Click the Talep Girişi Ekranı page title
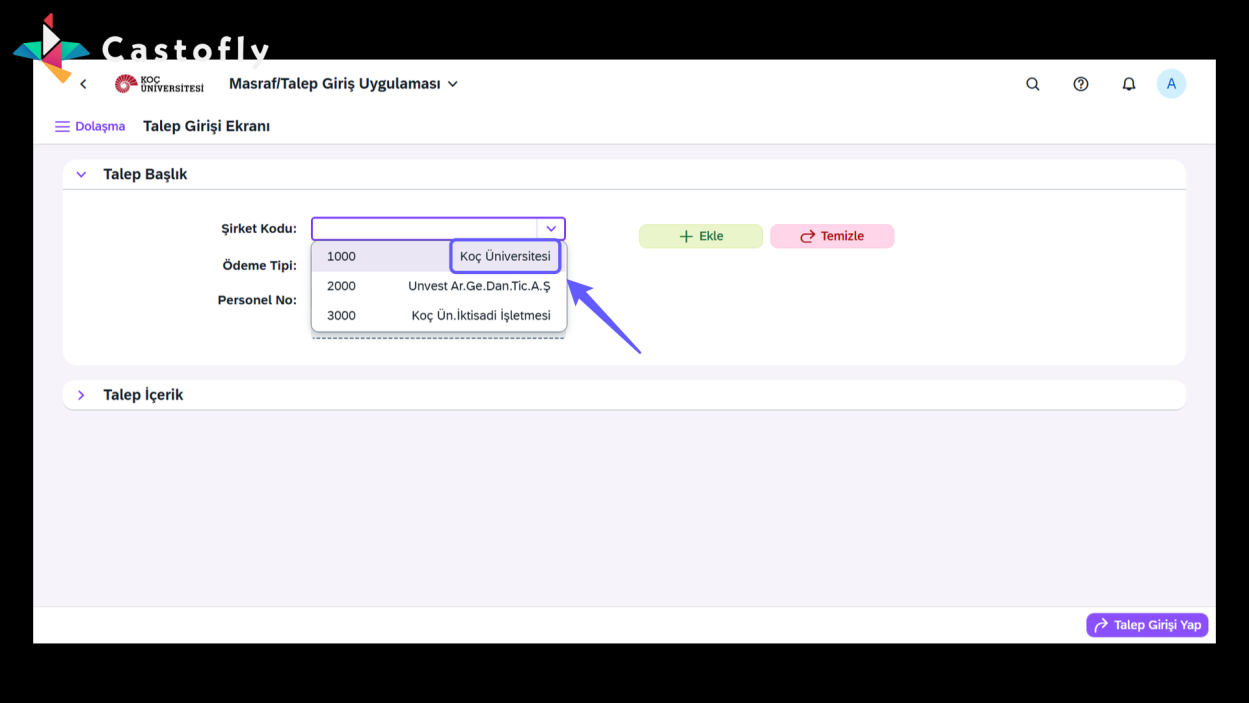1249x703 pixels. tap(207, 126)
